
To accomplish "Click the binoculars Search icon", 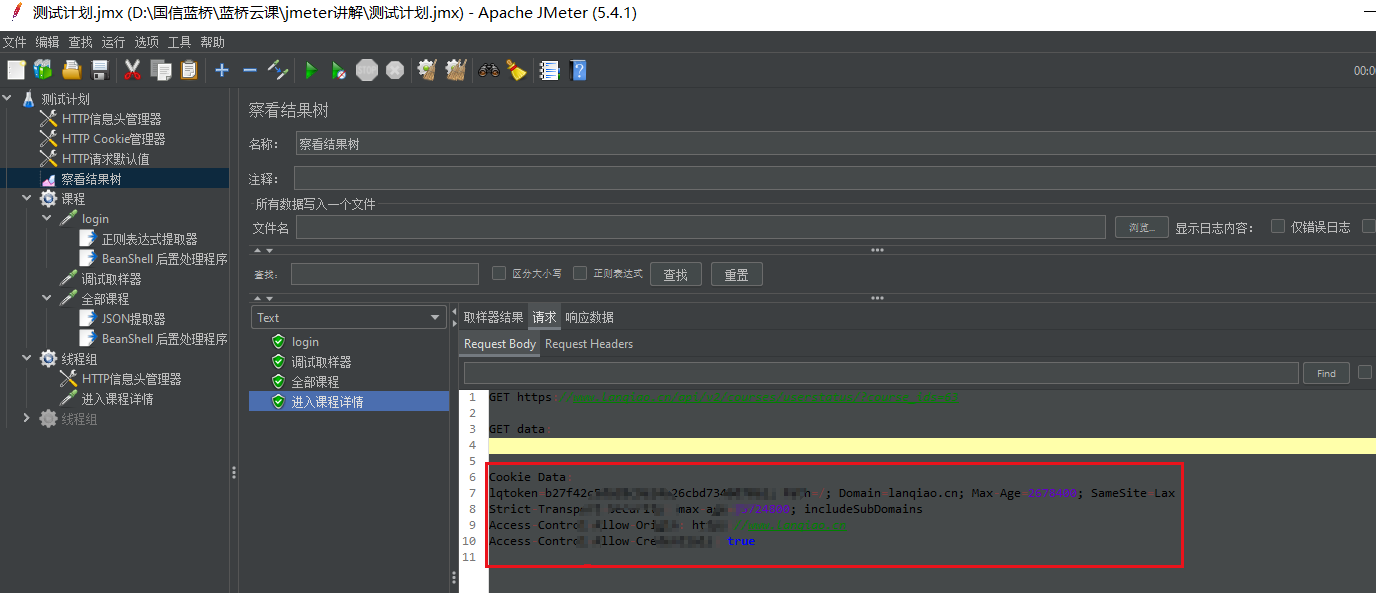I will coord(488,70).
